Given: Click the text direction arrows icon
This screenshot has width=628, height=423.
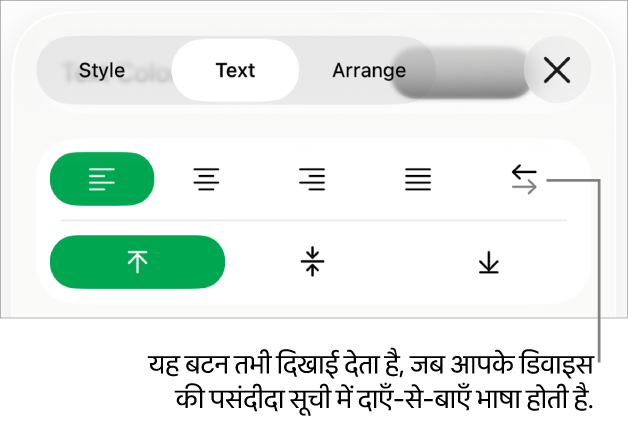Looking at the screenshot, I should pos(524,180).
